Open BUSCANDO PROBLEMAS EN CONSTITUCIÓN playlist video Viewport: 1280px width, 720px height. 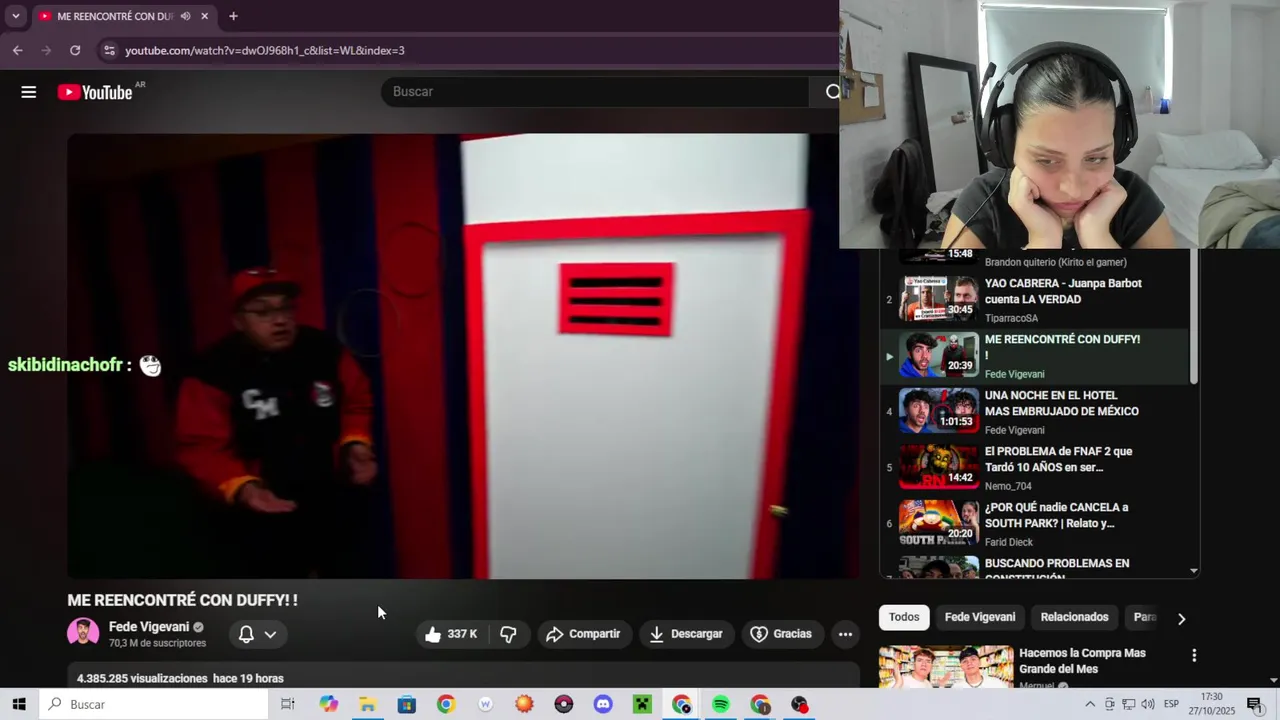(1034, 568)
